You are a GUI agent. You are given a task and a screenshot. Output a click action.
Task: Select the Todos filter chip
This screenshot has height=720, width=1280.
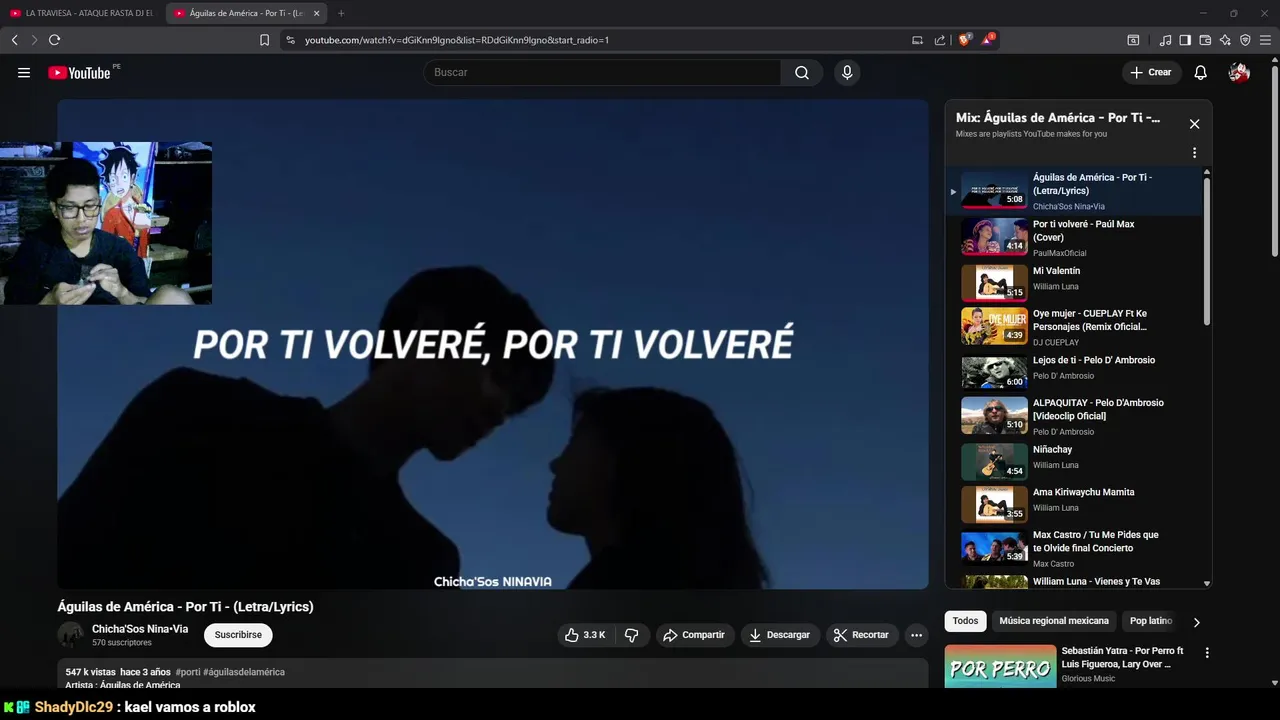tap(965, 621)
